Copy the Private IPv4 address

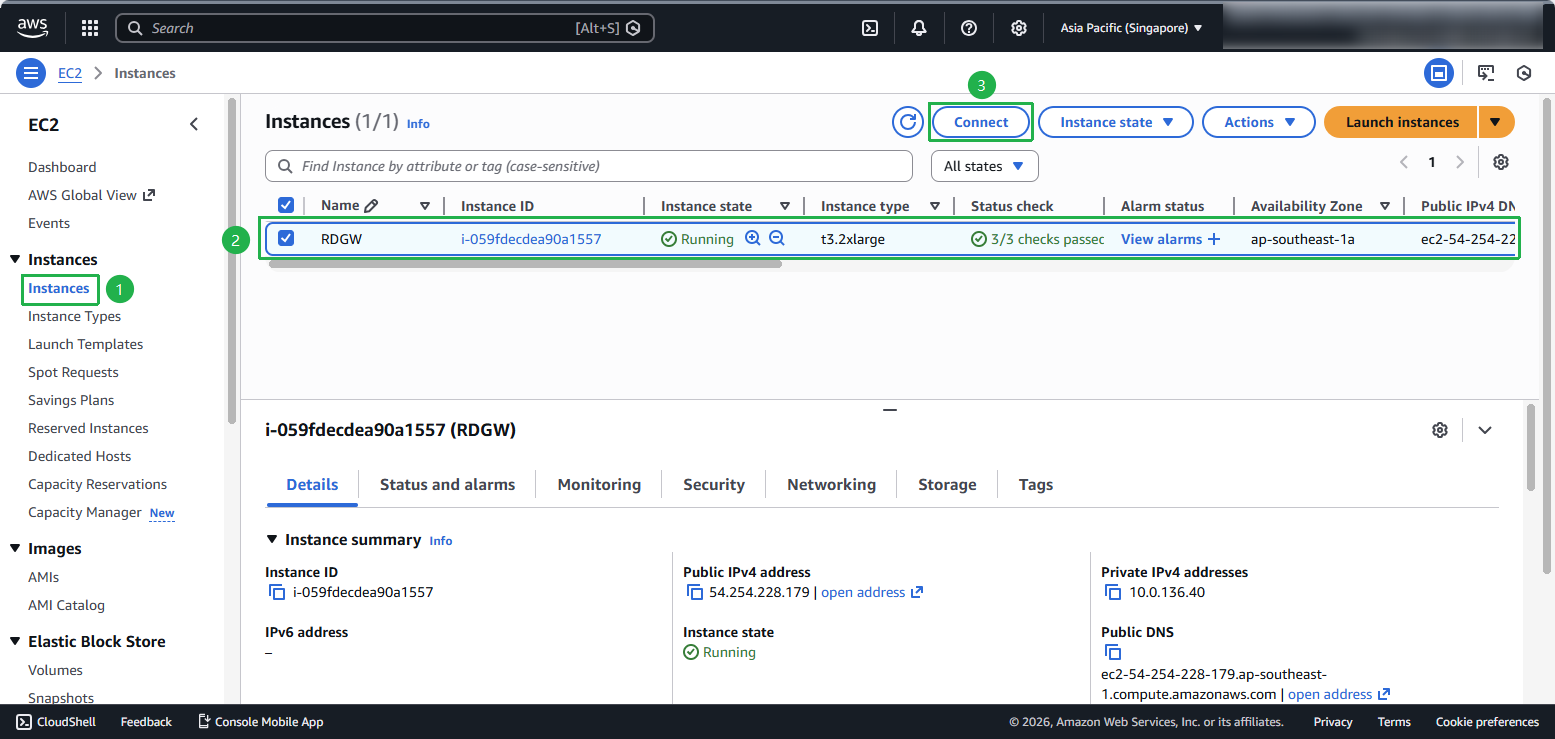click(1113, 592)
